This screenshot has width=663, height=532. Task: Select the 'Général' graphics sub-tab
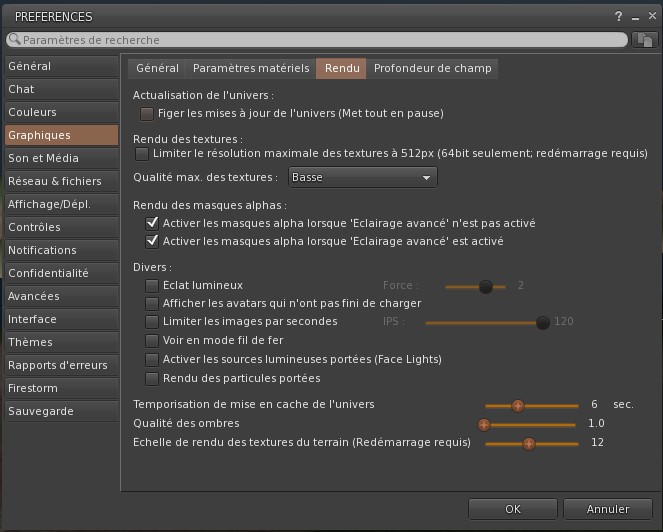[157, 68]
